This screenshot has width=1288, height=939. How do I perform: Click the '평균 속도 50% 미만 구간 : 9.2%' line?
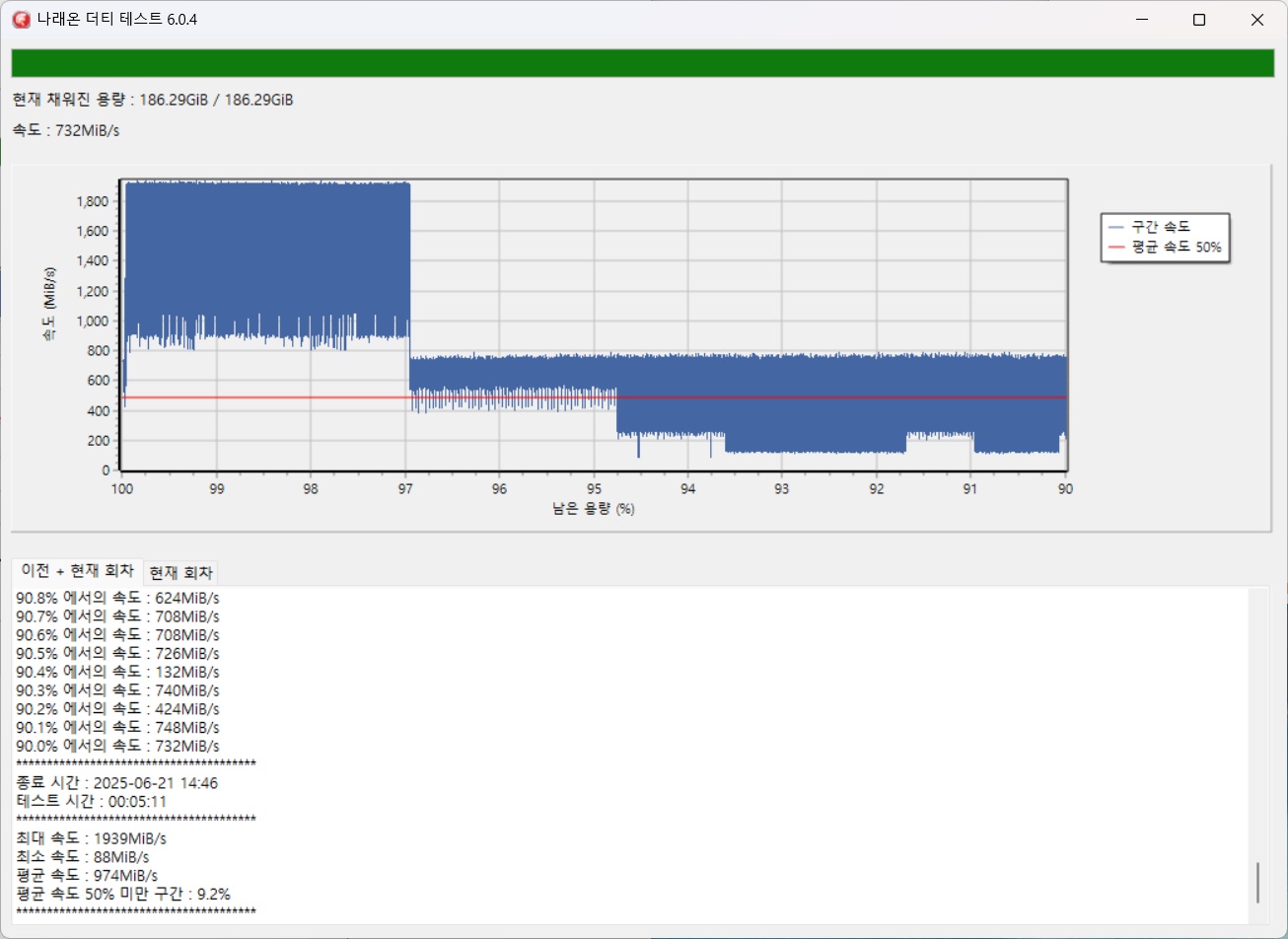(123, 894)
